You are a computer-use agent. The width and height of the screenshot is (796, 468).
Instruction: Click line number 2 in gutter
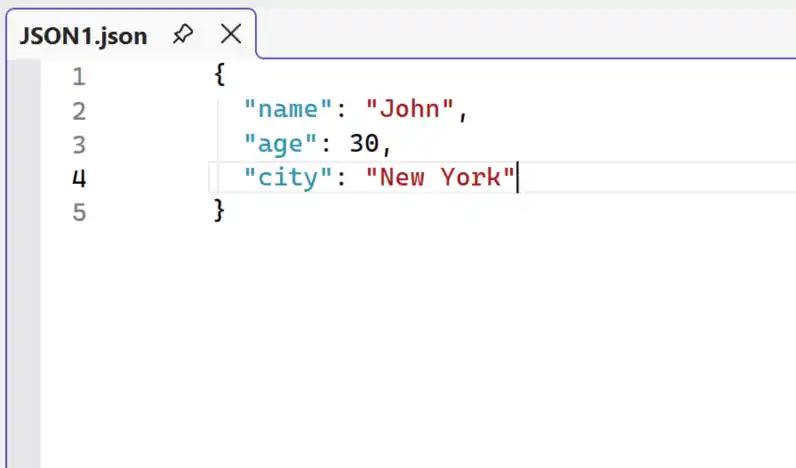tap(79, 111)
